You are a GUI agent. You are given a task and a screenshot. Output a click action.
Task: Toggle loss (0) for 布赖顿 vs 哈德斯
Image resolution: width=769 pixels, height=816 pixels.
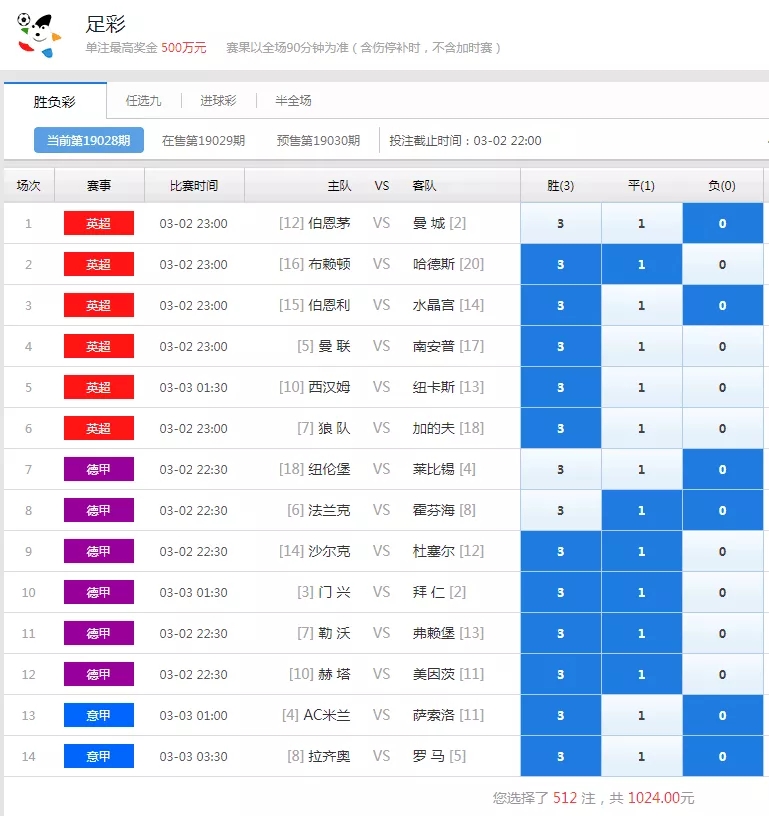[723, 264]
